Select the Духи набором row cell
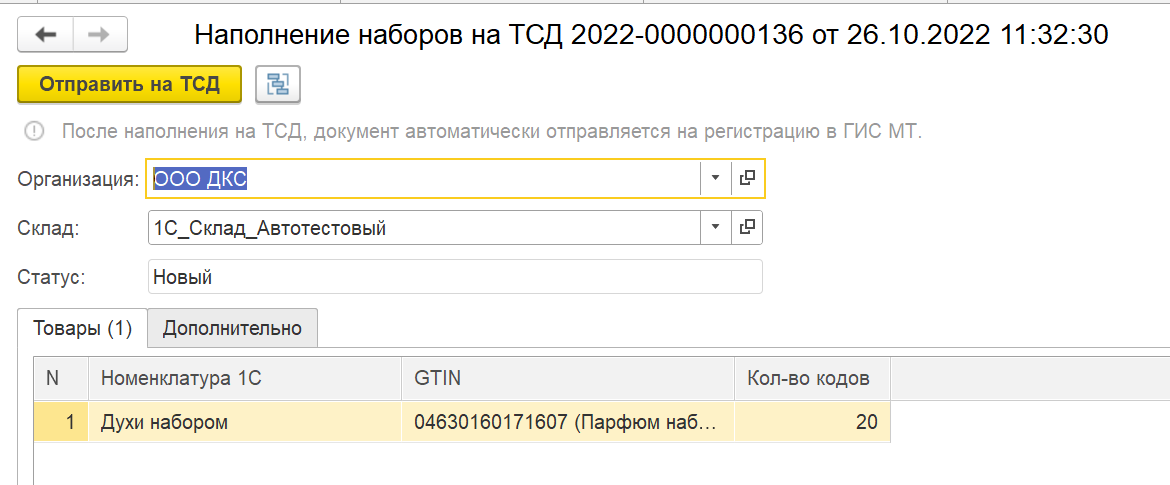The width and height of the screenshot is (1170, 485). pyautogui.click(x=245, y=422)
